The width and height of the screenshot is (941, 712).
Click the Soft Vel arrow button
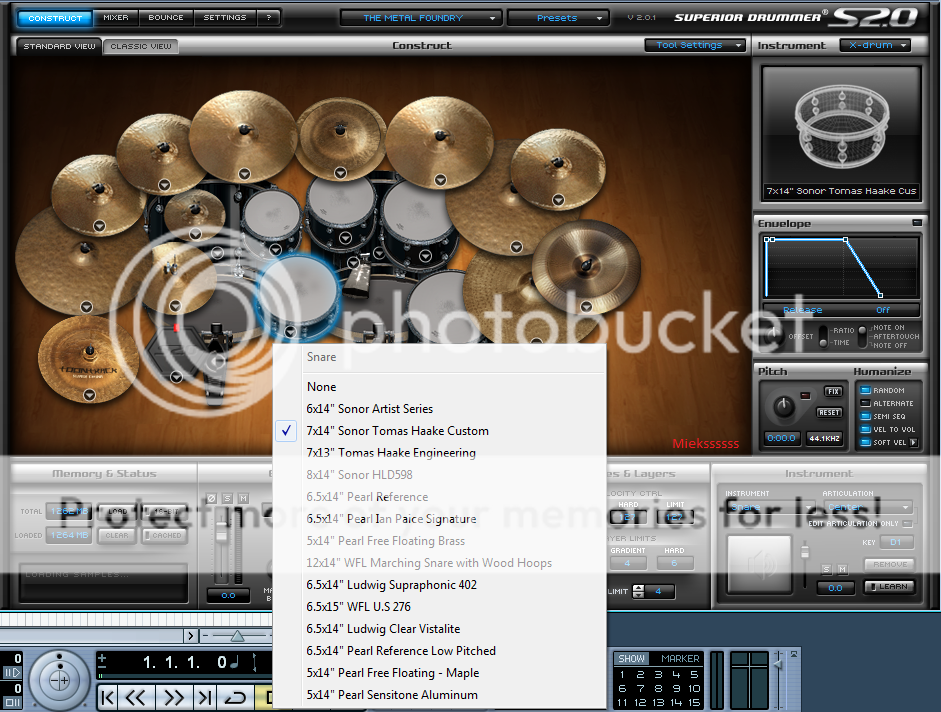click(913, 442)
